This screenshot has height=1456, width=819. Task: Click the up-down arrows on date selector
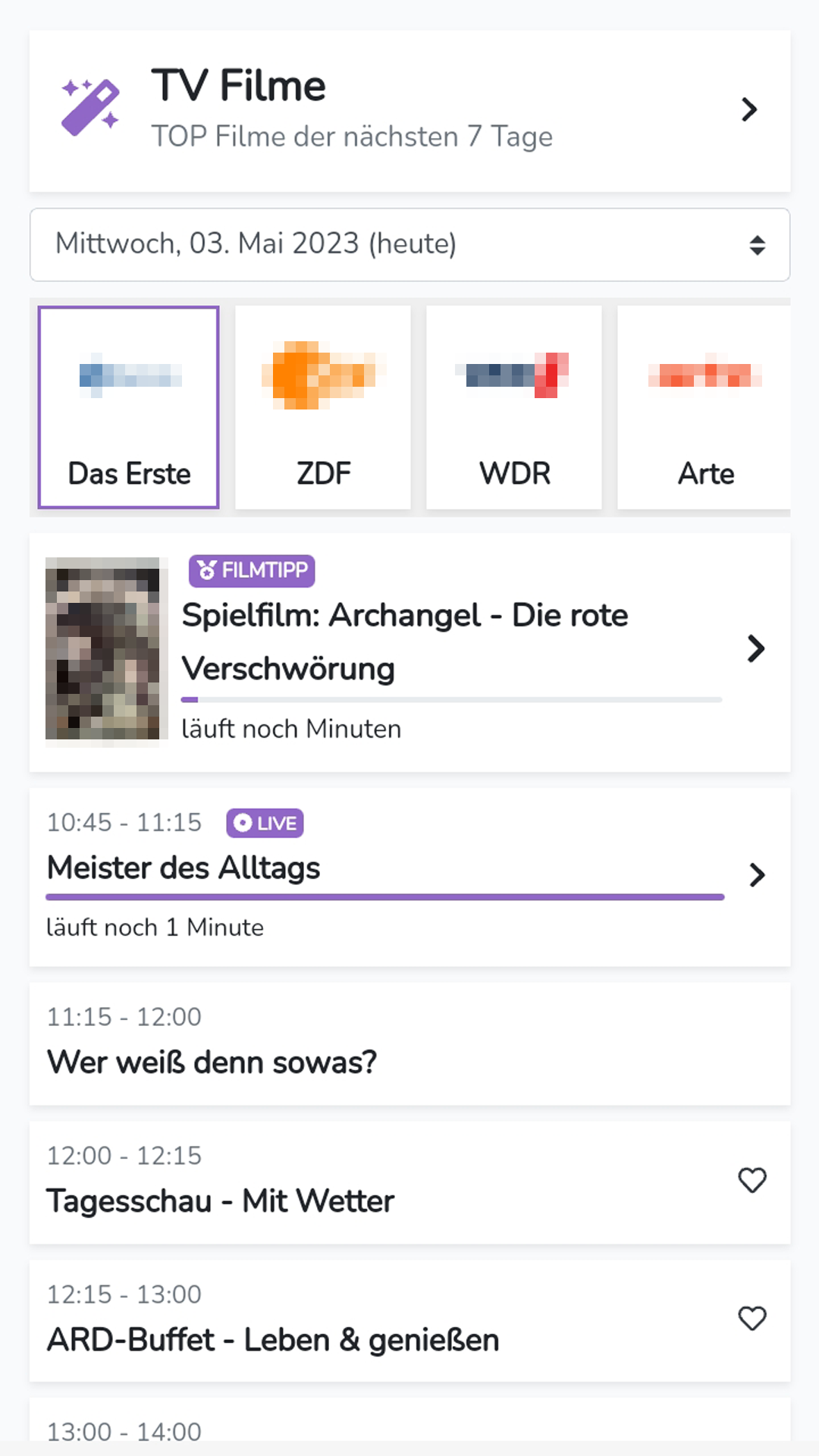757,245
